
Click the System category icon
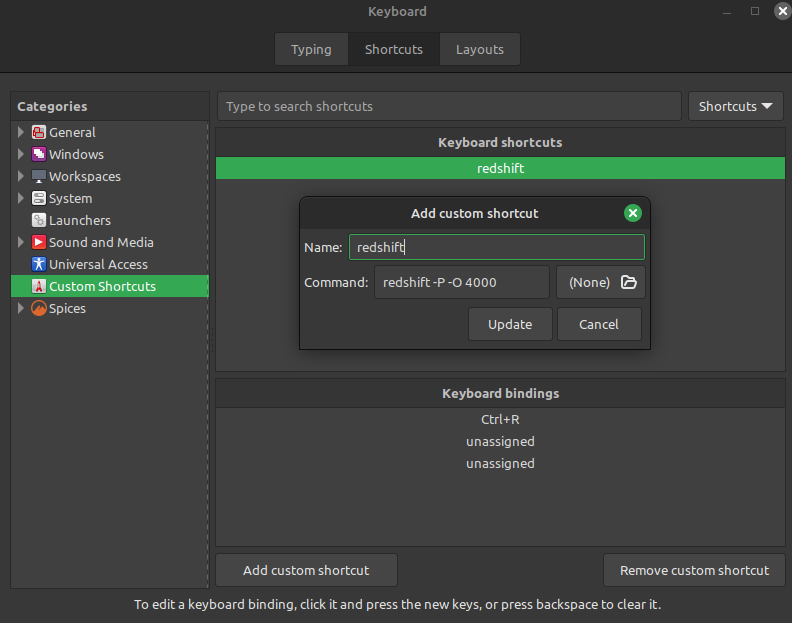click(x=39, y=198)
